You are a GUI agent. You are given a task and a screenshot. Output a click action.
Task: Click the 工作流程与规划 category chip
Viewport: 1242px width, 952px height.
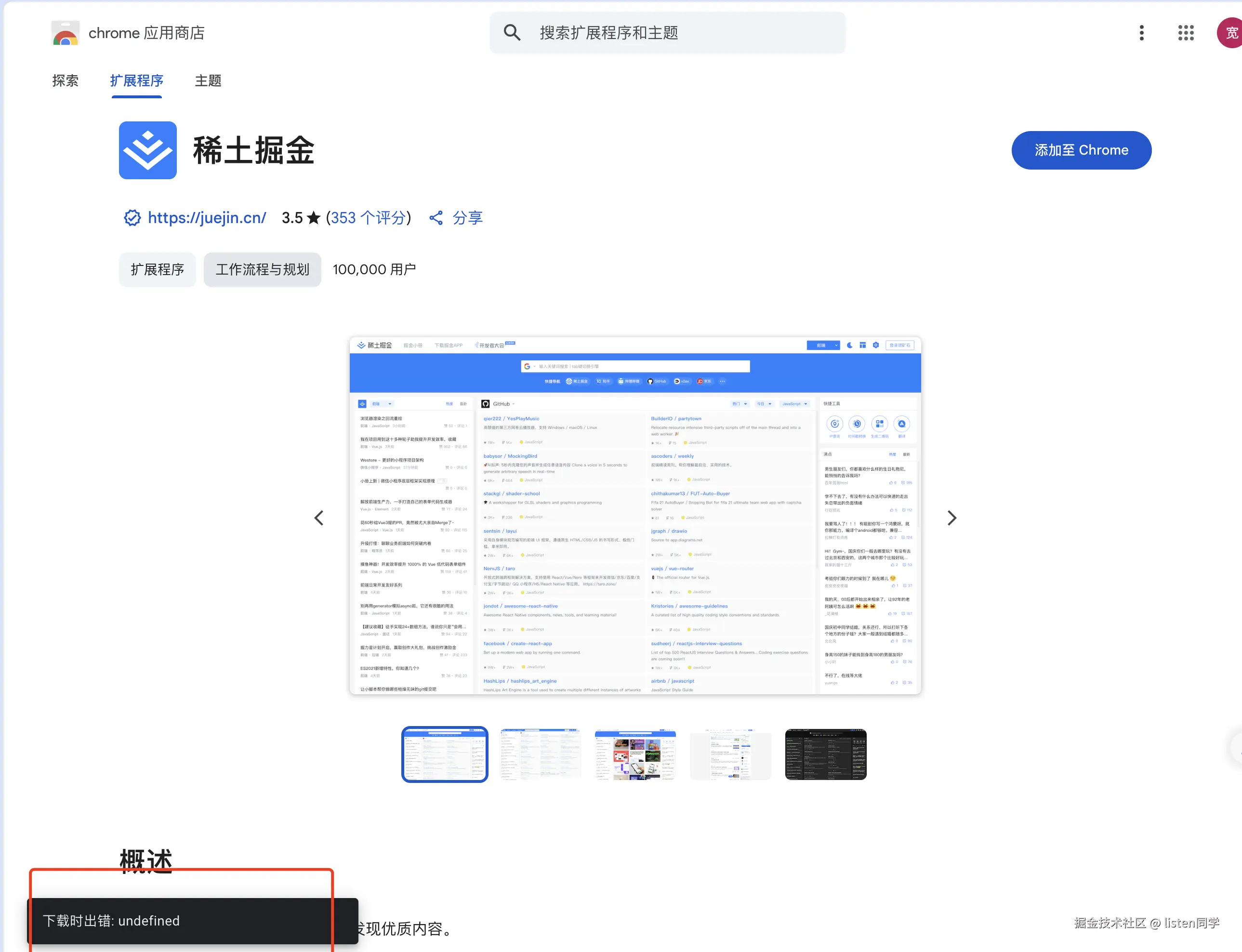pyautogui.click(x=262, y=270)
